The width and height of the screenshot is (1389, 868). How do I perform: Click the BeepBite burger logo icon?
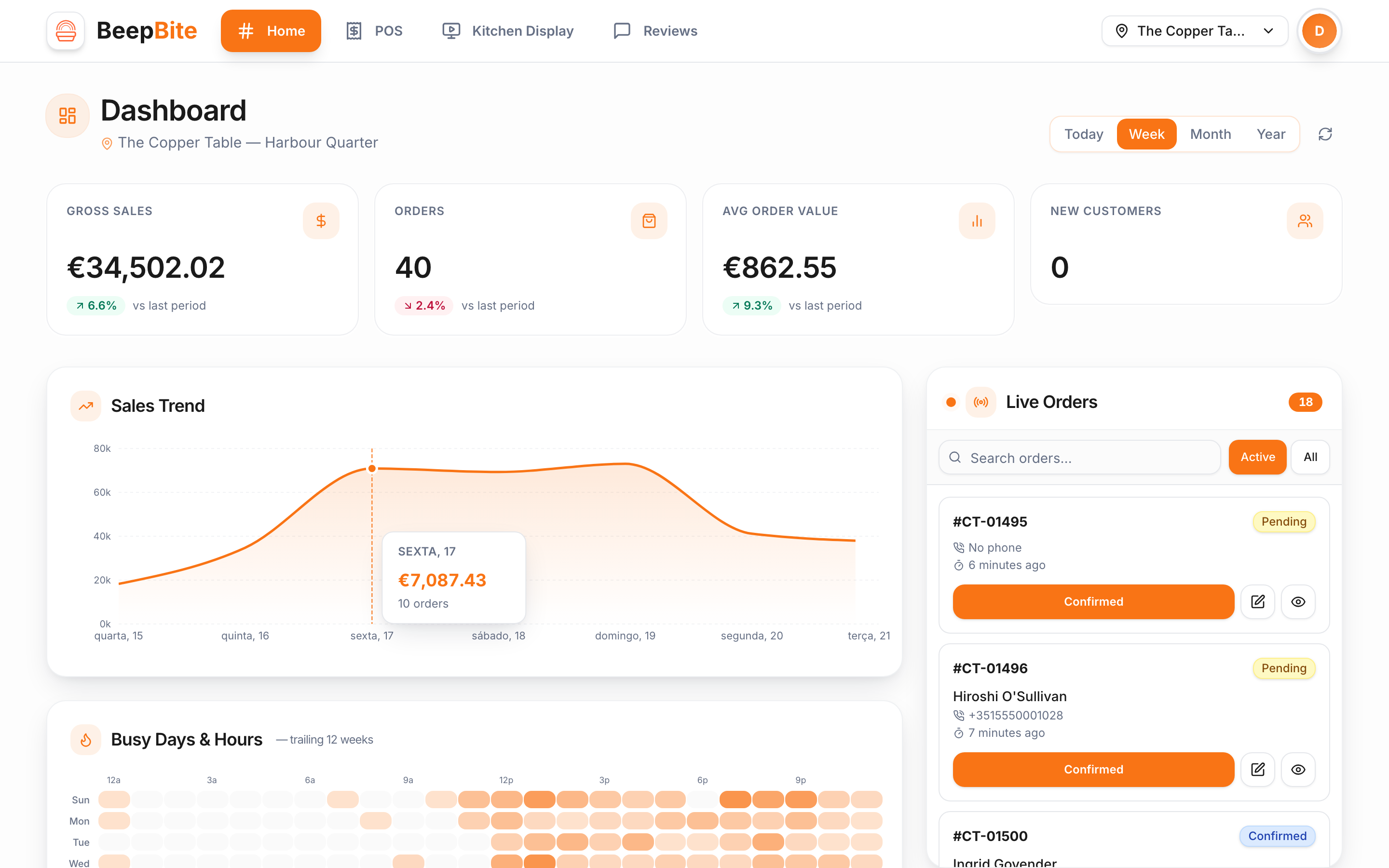[66, 31]
